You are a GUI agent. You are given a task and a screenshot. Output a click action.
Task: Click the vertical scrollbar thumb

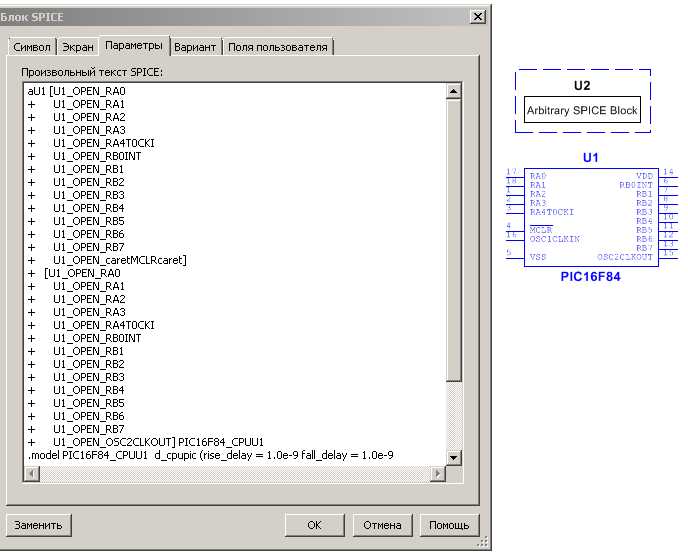pos(453,240)
